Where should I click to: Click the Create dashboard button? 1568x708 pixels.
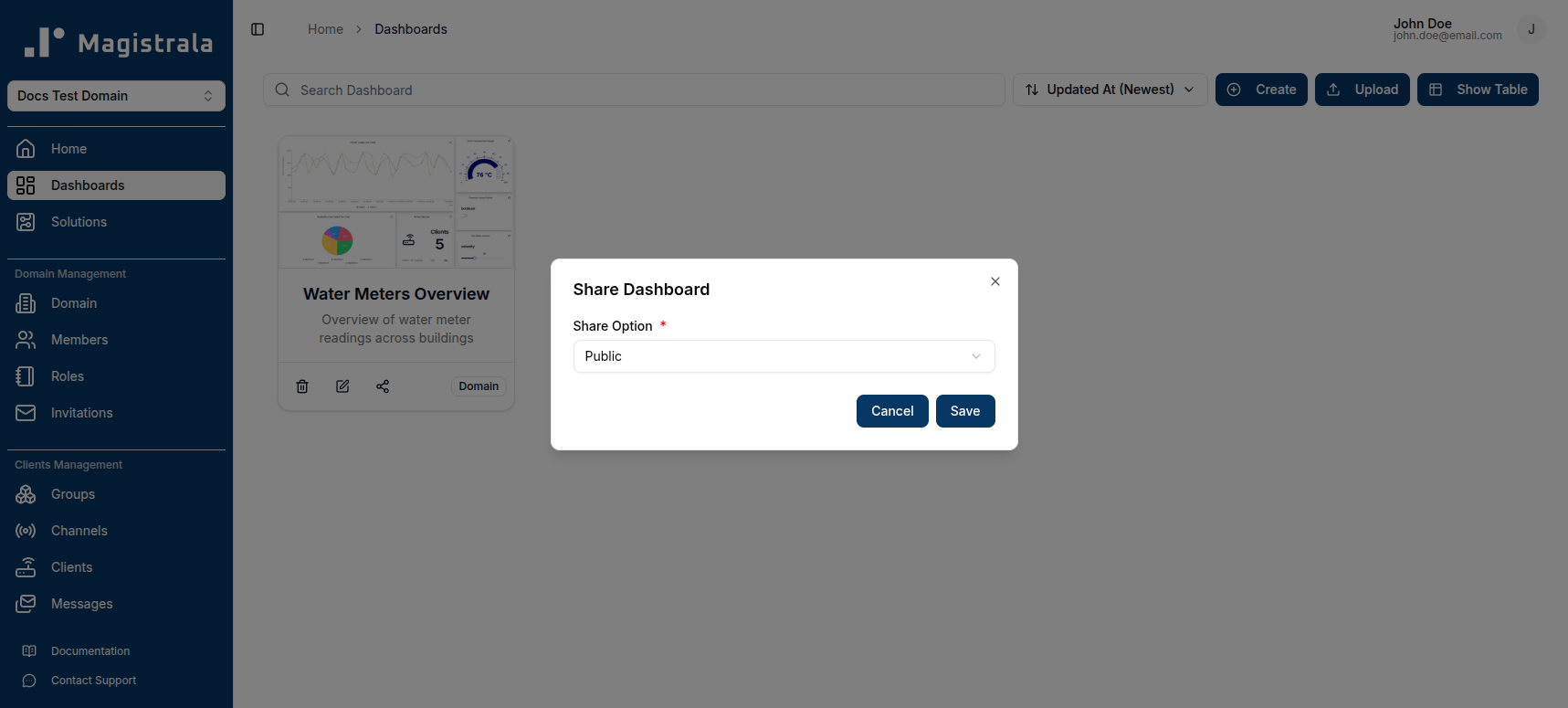[1261, 90]
